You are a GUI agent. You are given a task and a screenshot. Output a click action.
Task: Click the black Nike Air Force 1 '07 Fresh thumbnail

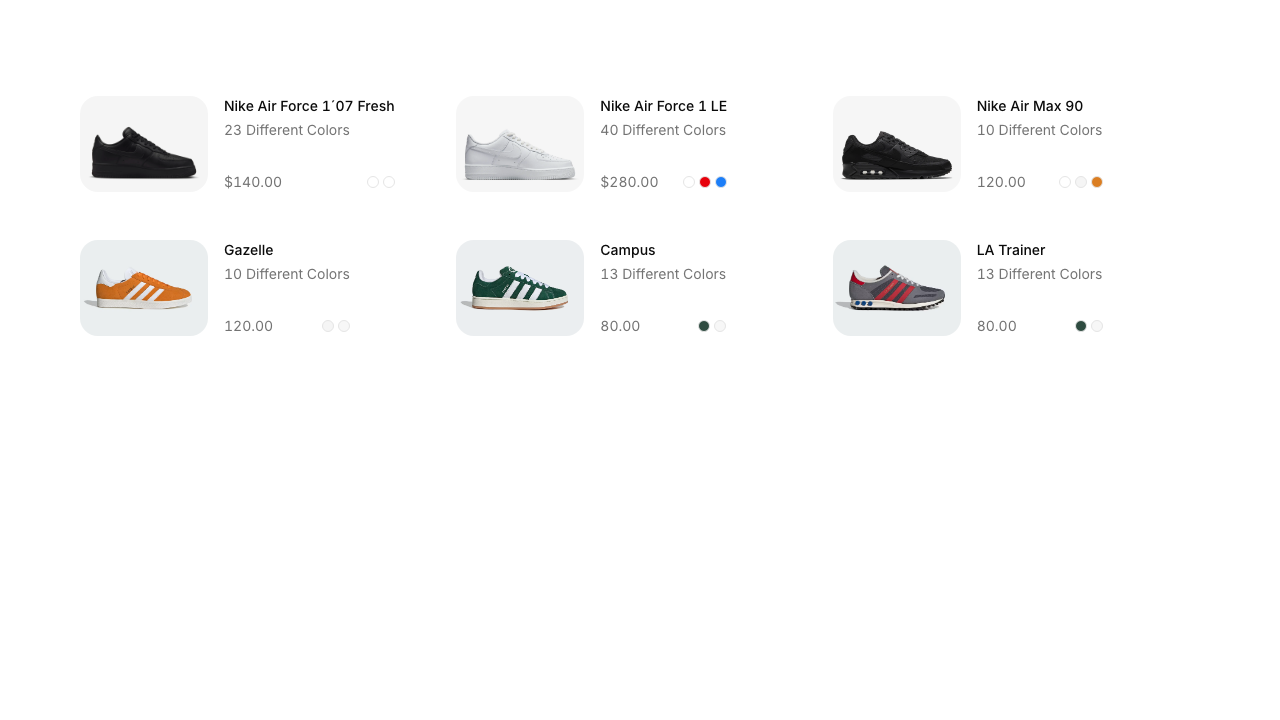pyautogui.click(x=143, y=143)
